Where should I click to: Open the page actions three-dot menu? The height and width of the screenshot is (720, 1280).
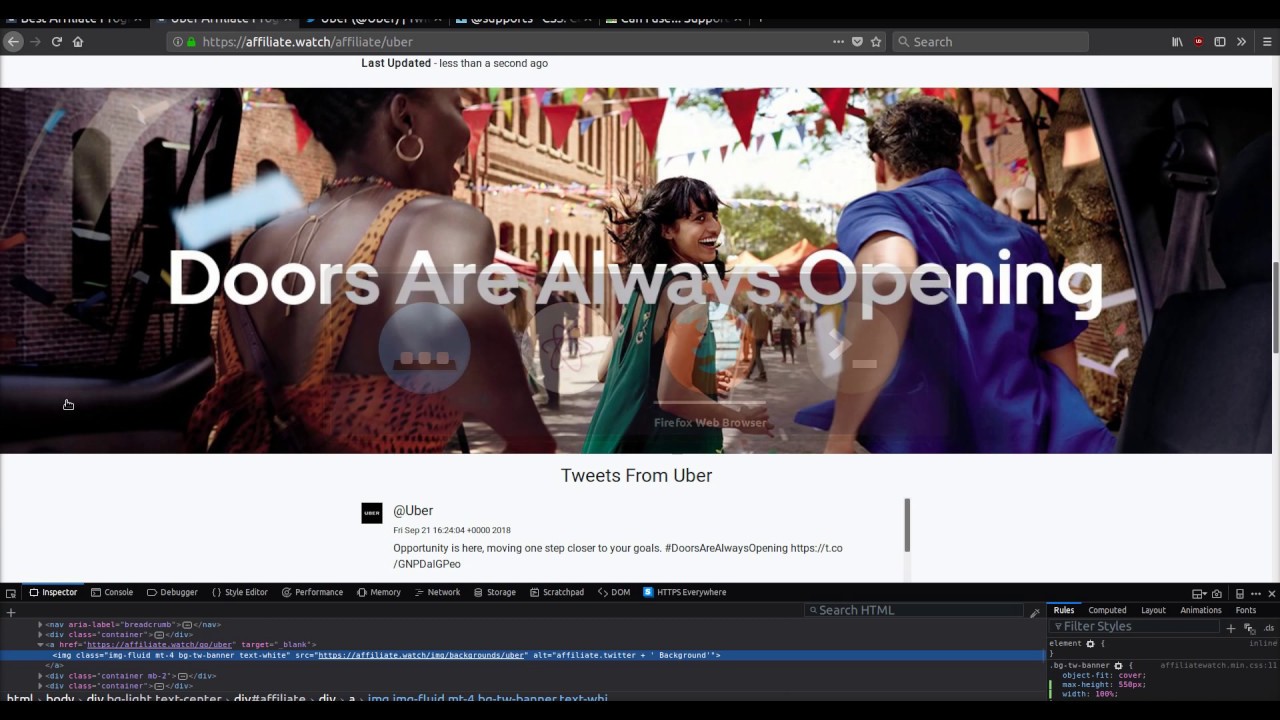838,42
